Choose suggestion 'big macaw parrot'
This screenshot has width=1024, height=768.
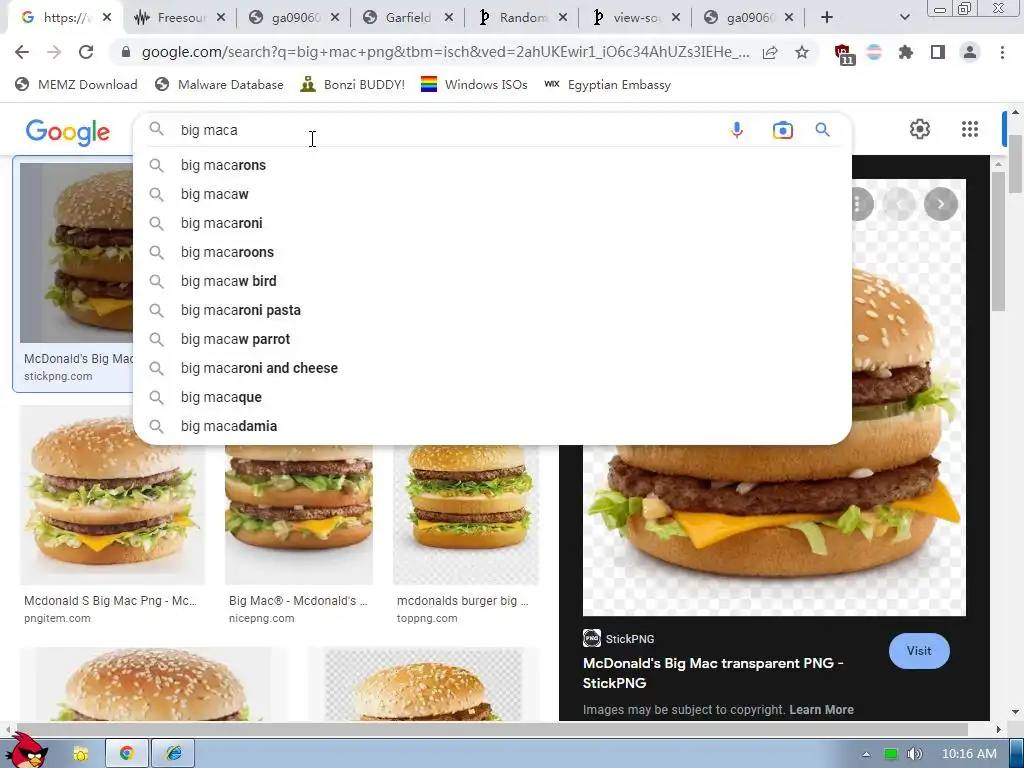pos(492,339)
